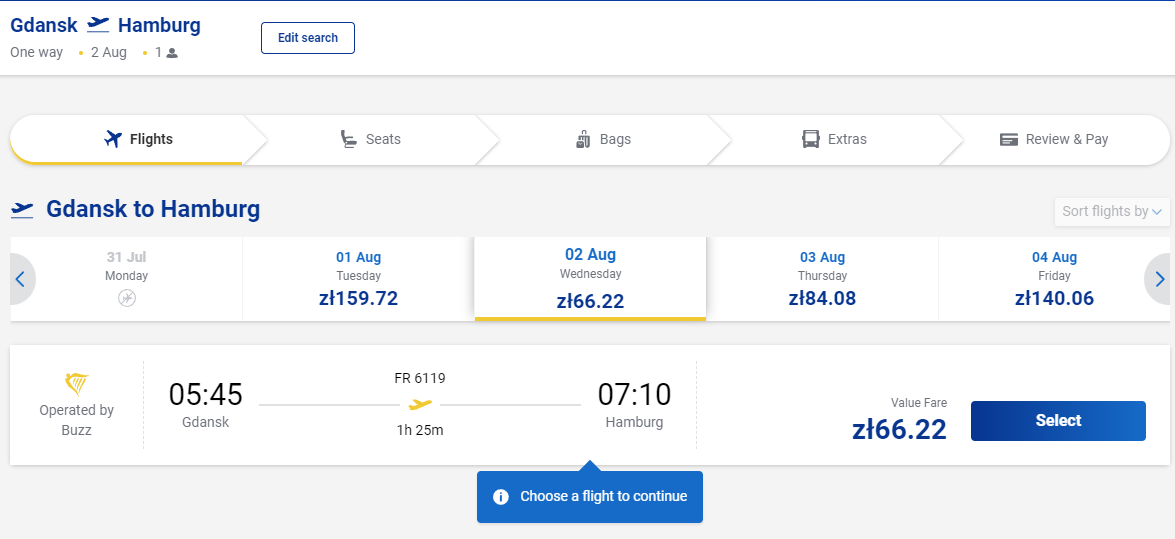This screenshot has width=1175, height=539.
Task: Click the yellow plane icon under FR 6119
Action: pos(420,405)
